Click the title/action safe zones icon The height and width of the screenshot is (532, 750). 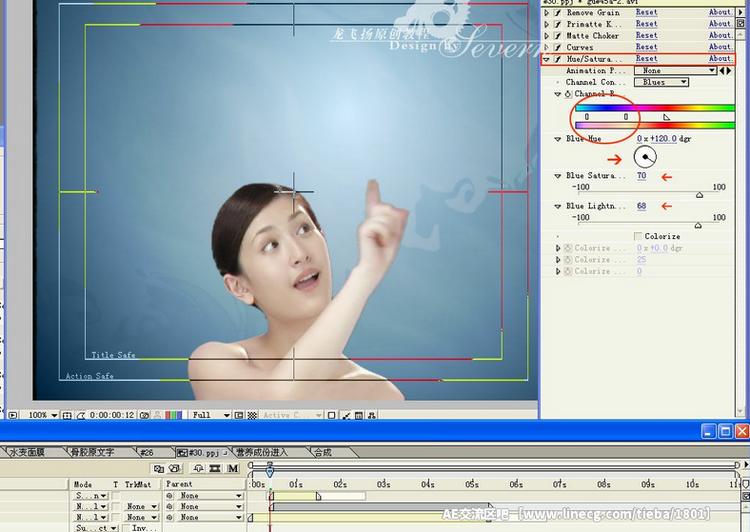(x=66, y=415)
